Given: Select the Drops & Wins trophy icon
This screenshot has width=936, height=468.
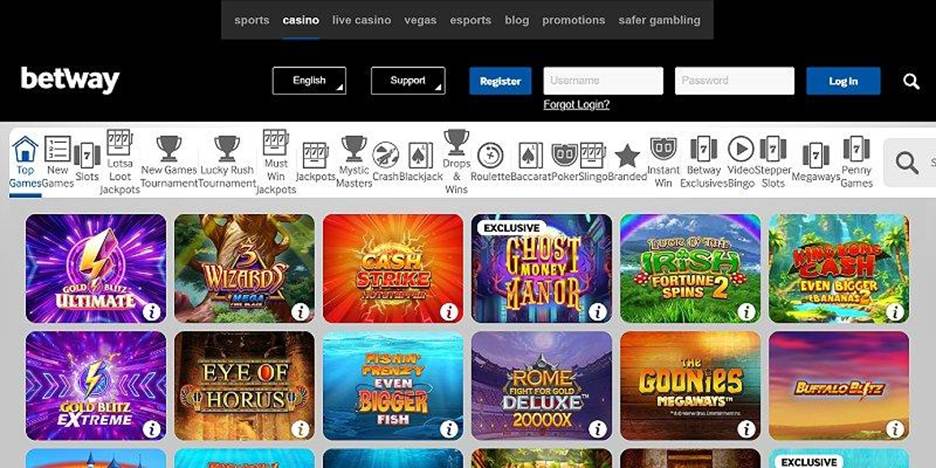Looking at the screenshot, I should coord(456,142).
